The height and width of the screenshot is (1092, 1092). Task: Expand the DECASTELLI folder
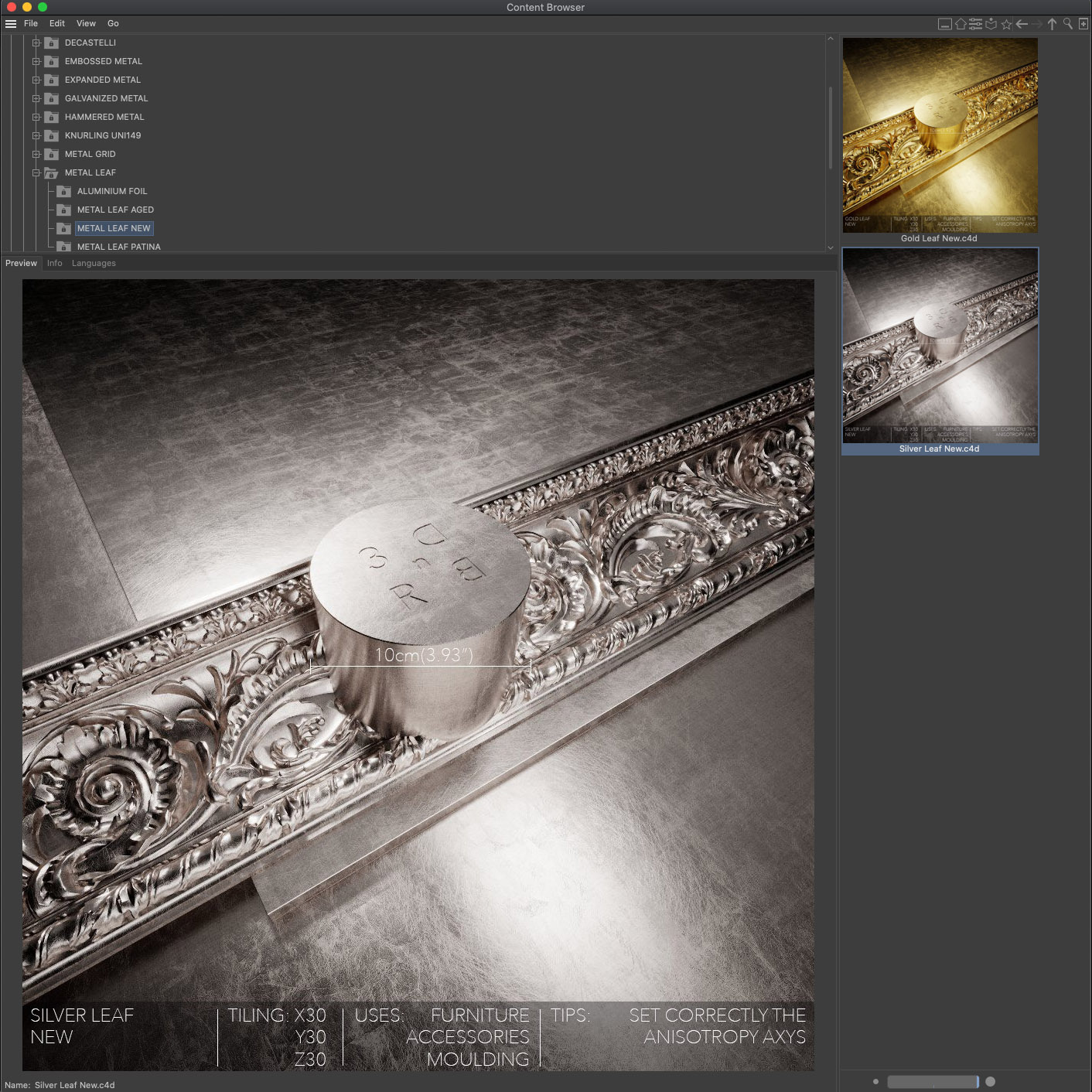click(x=36, y=43)
